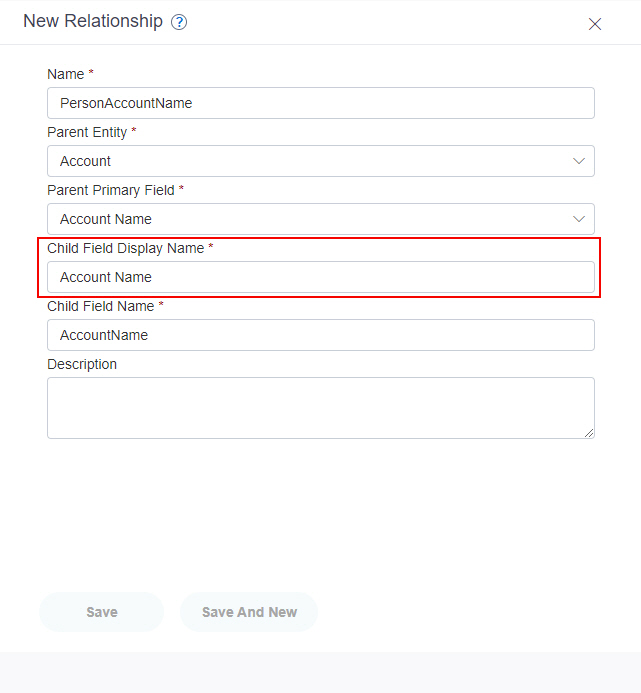
Task: Open the Parent Primary Field combo box
Action: 321,219
